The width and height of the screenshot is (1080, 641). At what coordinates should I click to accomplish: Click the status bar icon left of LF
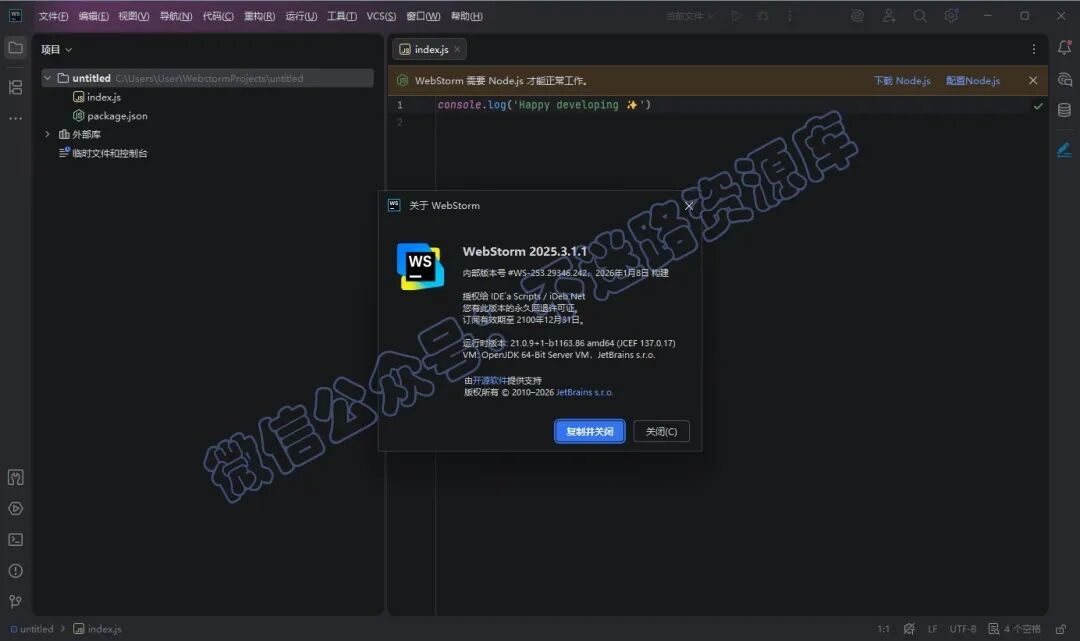pos(909,629)
